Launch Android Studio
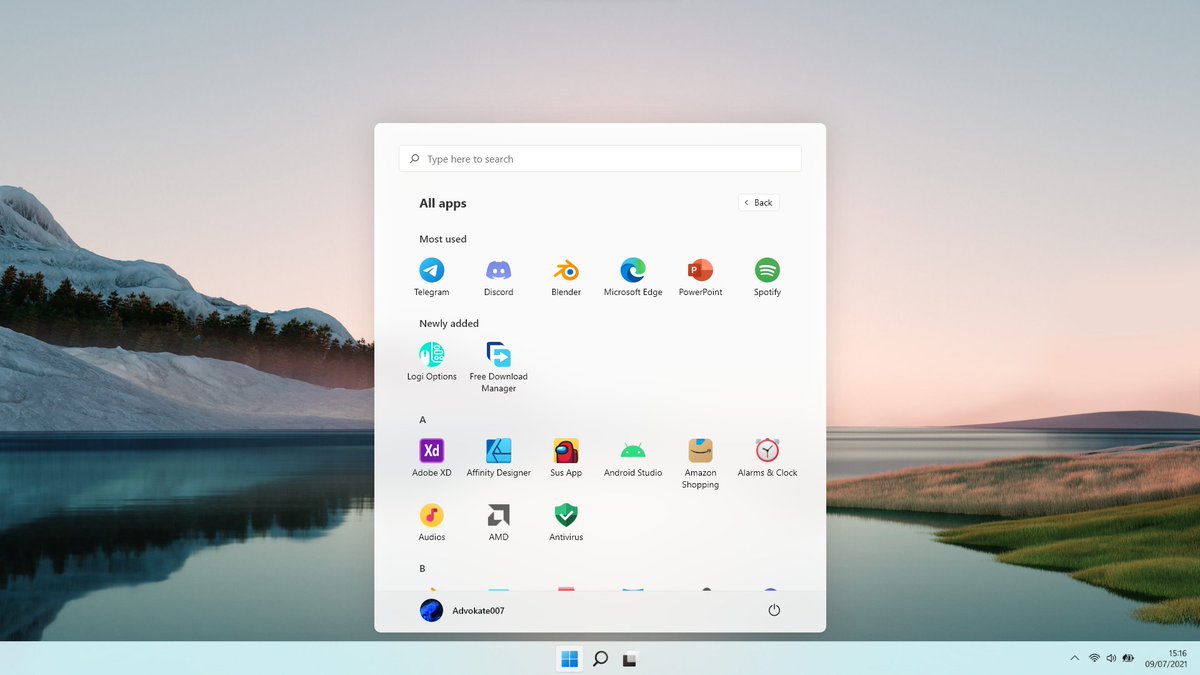Viewport: 1200px width, 675px height. pyautogui.click(x=633, y=458)
